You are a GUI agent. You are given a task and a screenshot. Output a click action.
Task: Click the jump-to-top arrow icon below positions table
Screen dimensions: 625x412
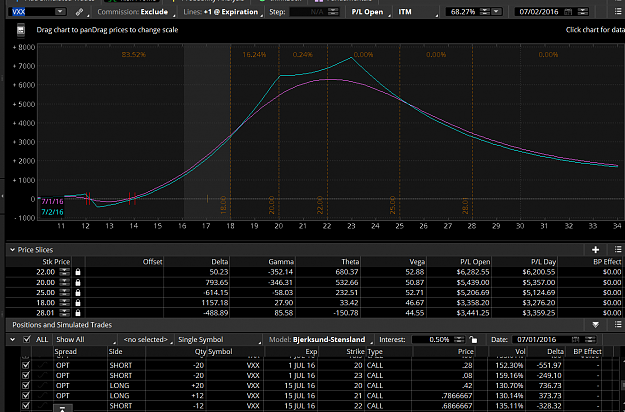pos(63,408)
